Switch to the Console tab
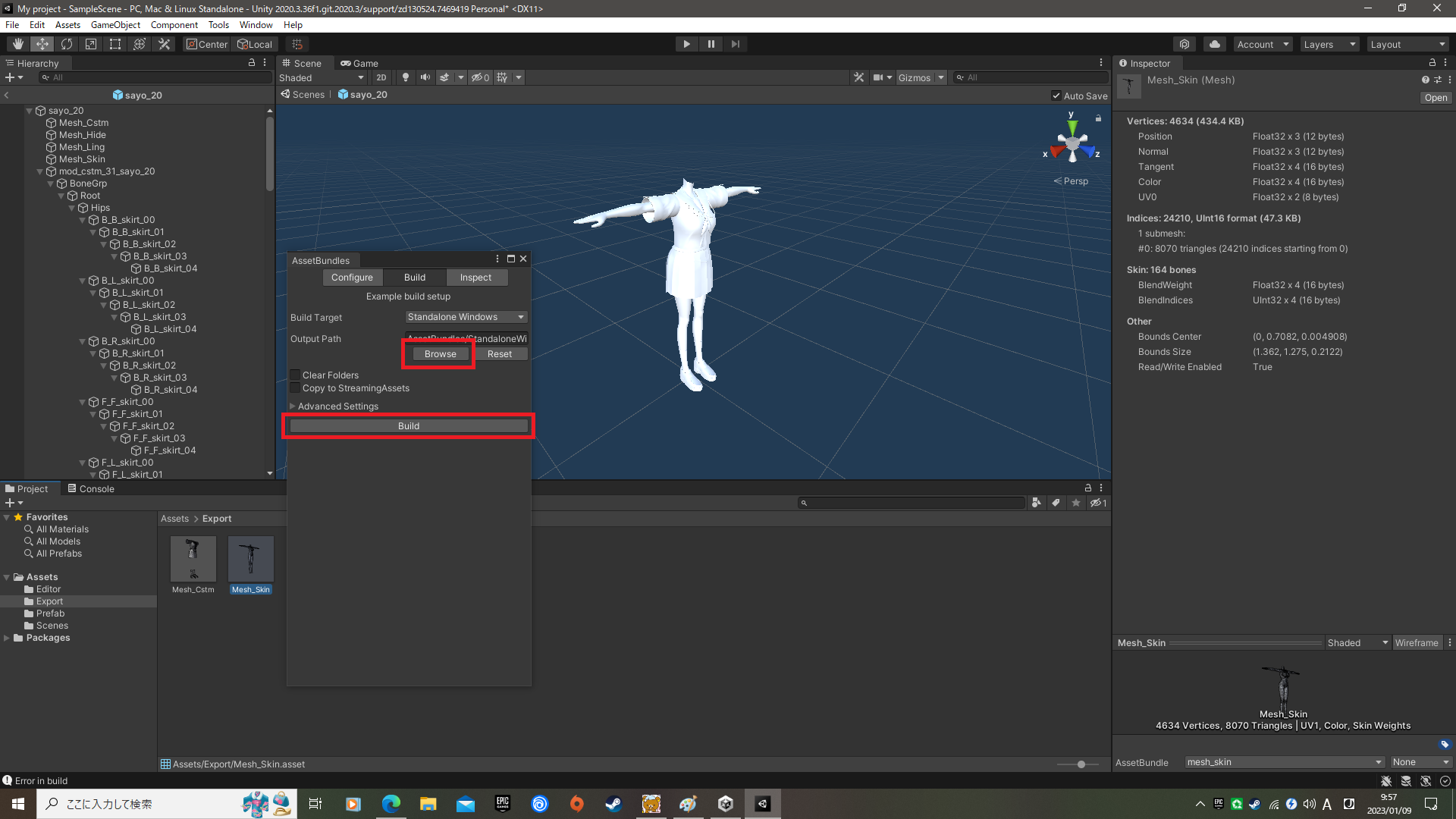This screenshot has width=1456, height=819. coord(91,488)
